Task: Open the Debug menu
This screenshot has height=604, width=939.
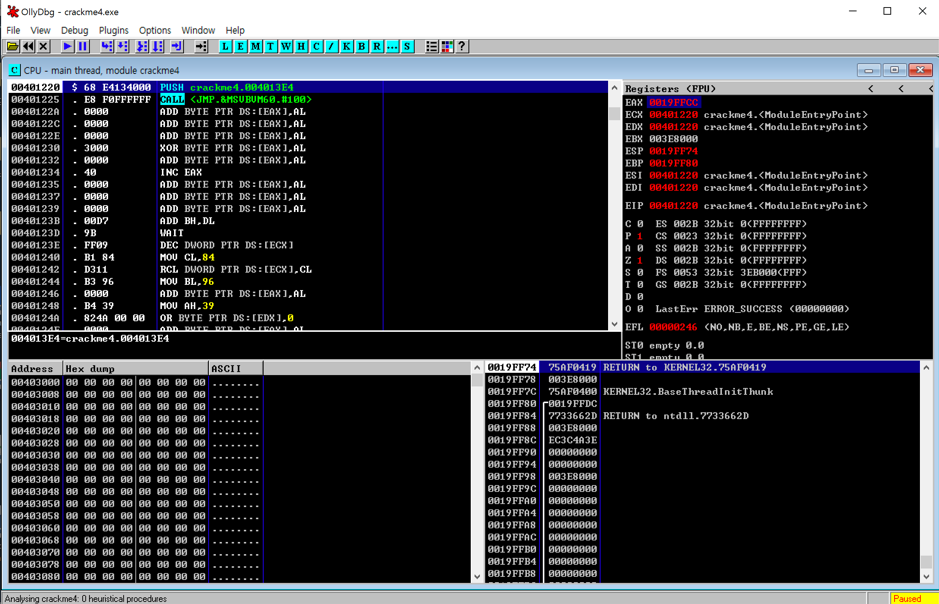Action: point(74,30)
